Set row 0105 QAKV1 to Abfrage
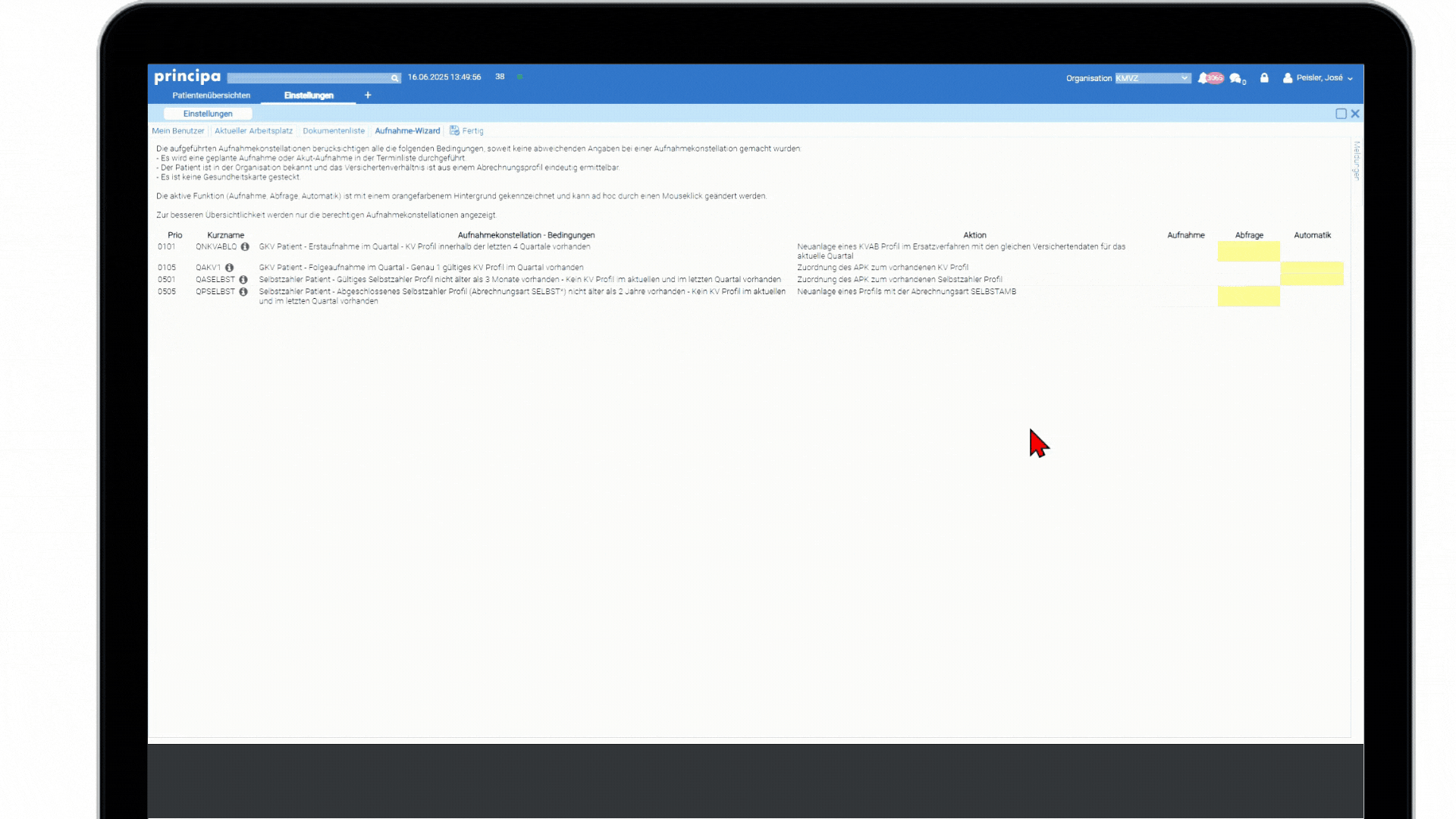Image resolution: width=1456 pixels, height=819 pixels. click(1248, 268)
